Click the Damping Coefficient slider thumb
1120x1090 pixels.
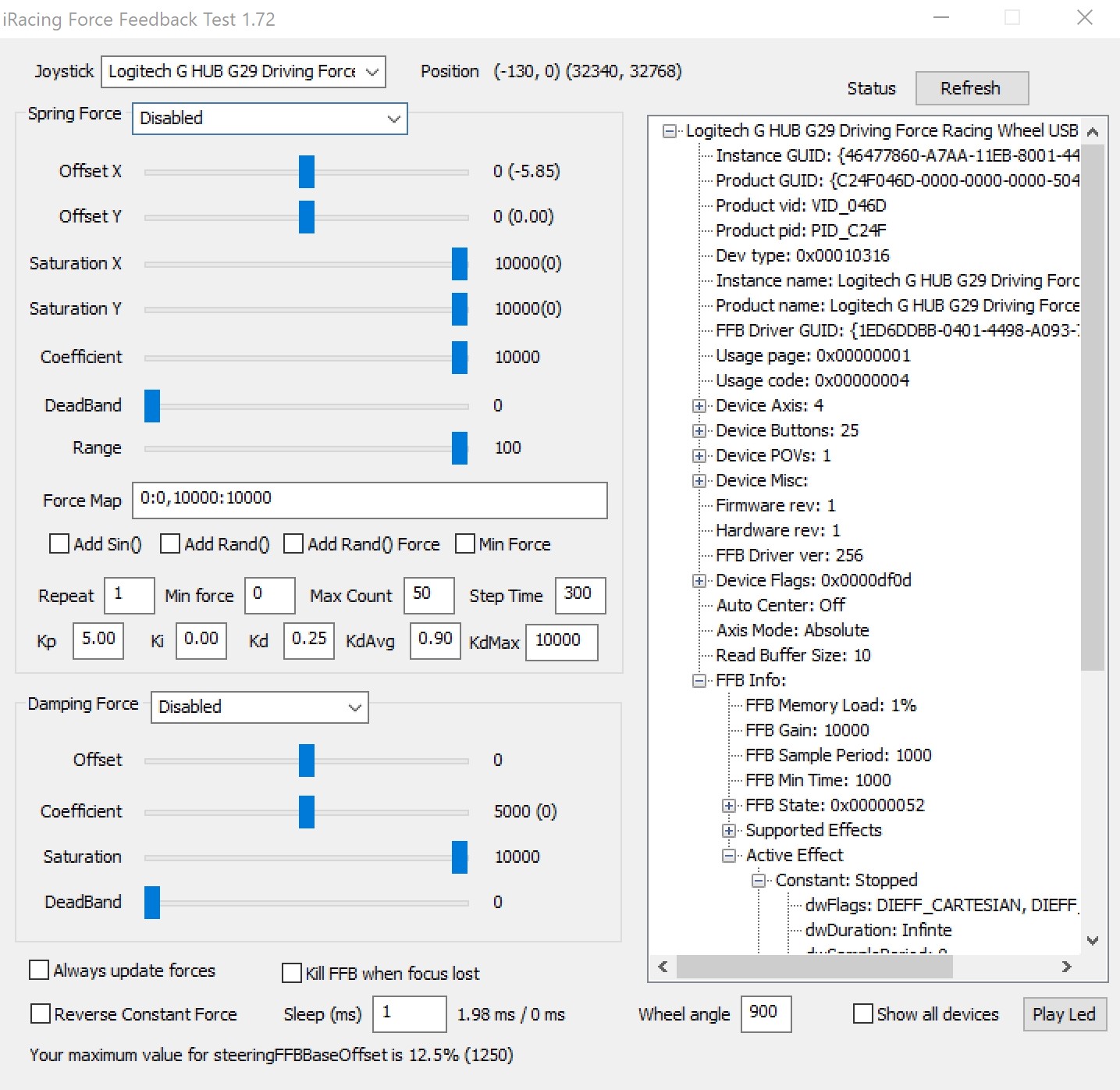307,812
